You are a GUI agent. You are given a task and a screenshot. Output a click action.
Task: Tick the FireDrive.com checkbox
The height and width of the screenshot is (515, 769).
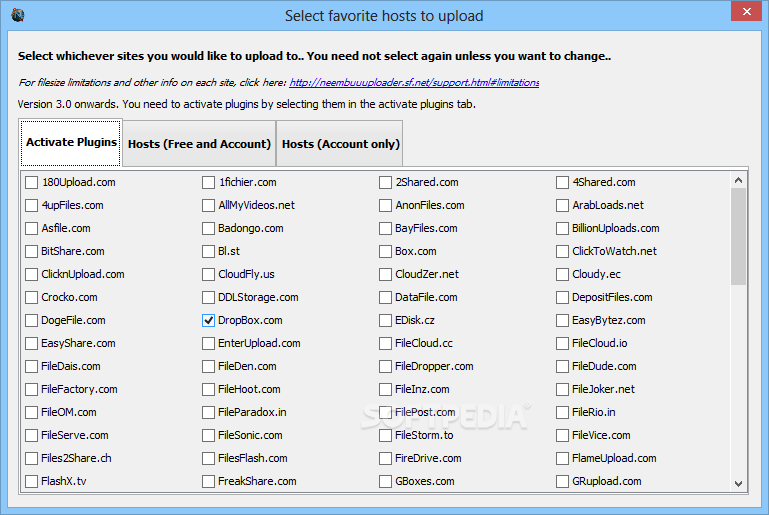[x=385, y=459]
